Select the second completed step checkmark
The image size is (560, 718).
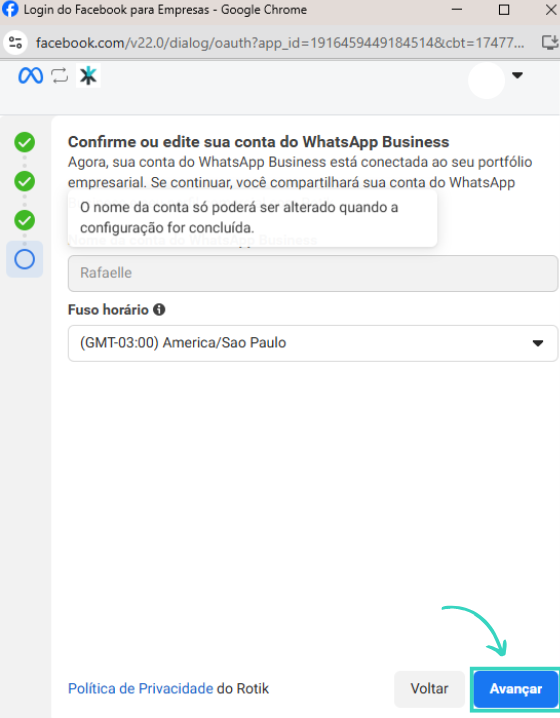(x=24, y=181)
